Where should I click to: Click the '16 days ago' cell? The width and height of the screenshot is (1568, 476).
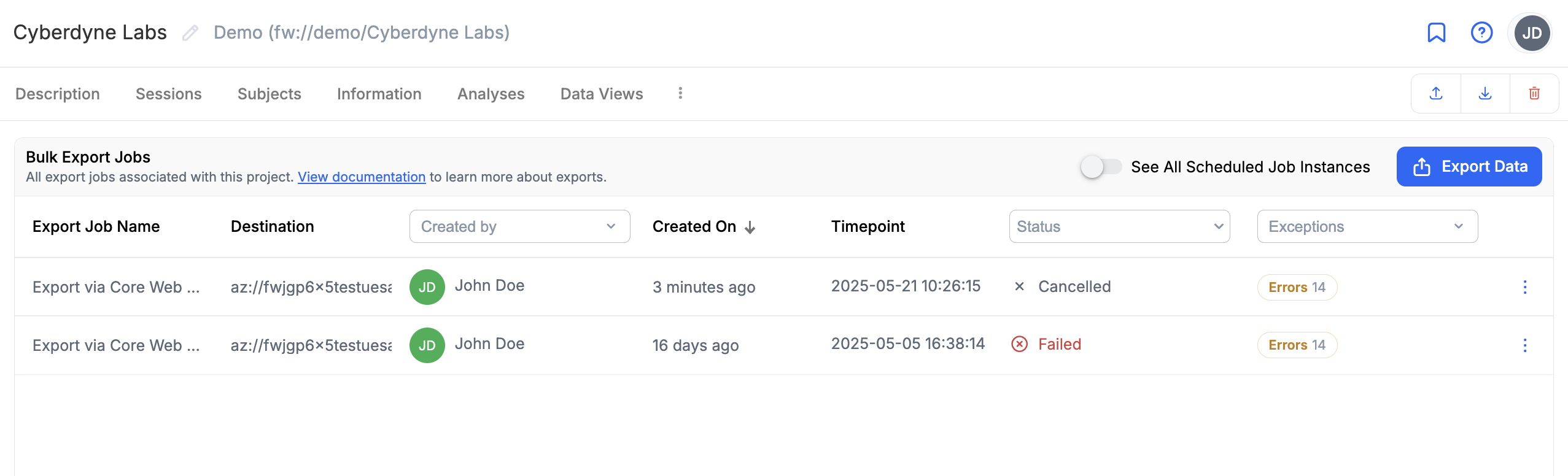click(x=696, y=345)
